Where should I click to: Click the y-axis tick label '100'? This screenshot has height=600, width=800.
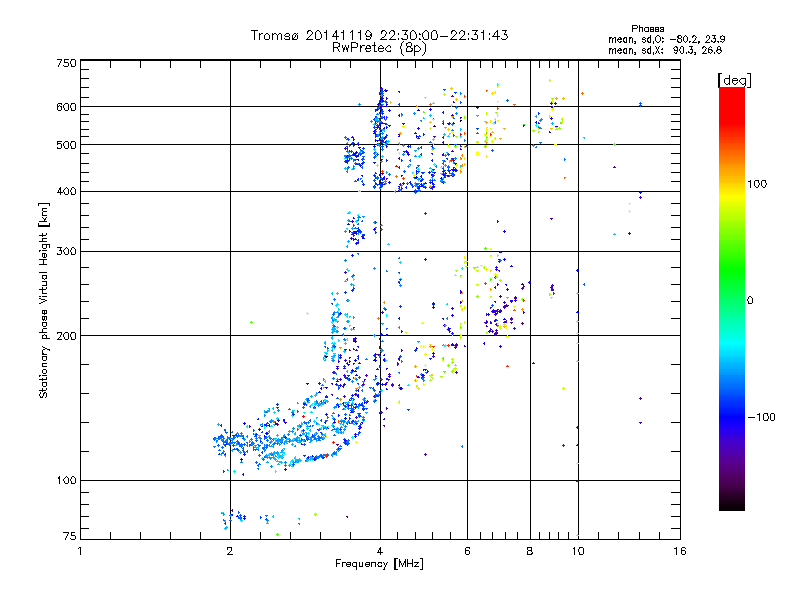[x=66, y=480]
